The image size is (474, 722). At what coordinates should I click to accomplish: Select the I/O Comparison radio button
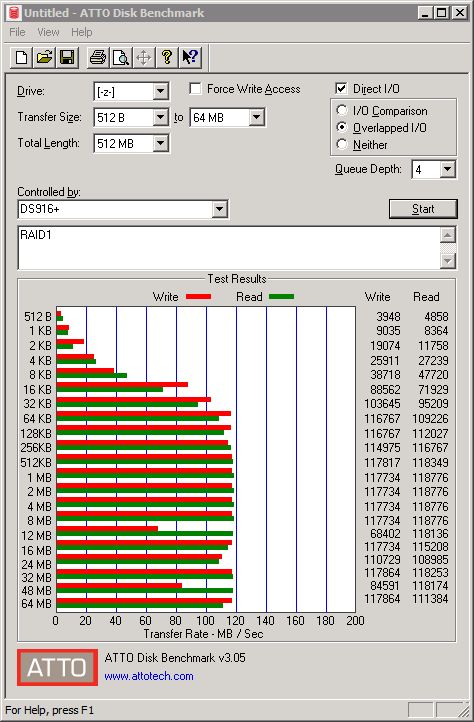(342, 111)
